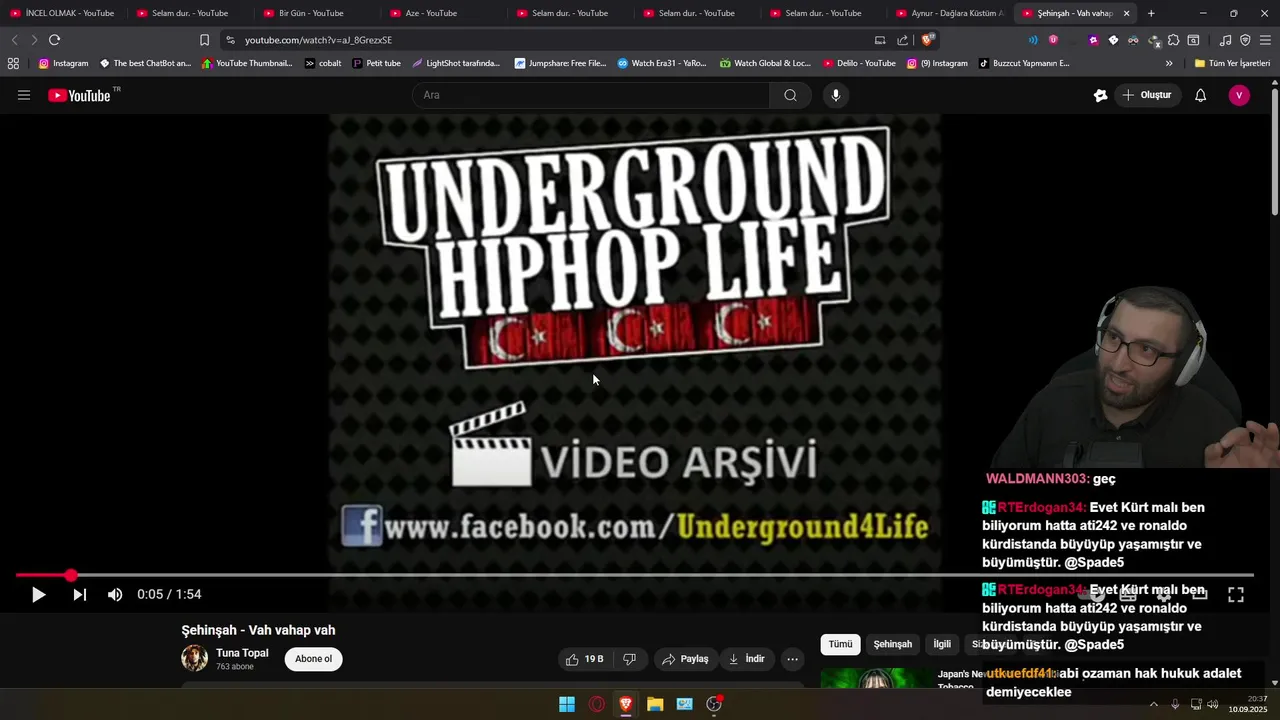
Task: Open the Tuna Topal channel name
Action: (242, 653)
